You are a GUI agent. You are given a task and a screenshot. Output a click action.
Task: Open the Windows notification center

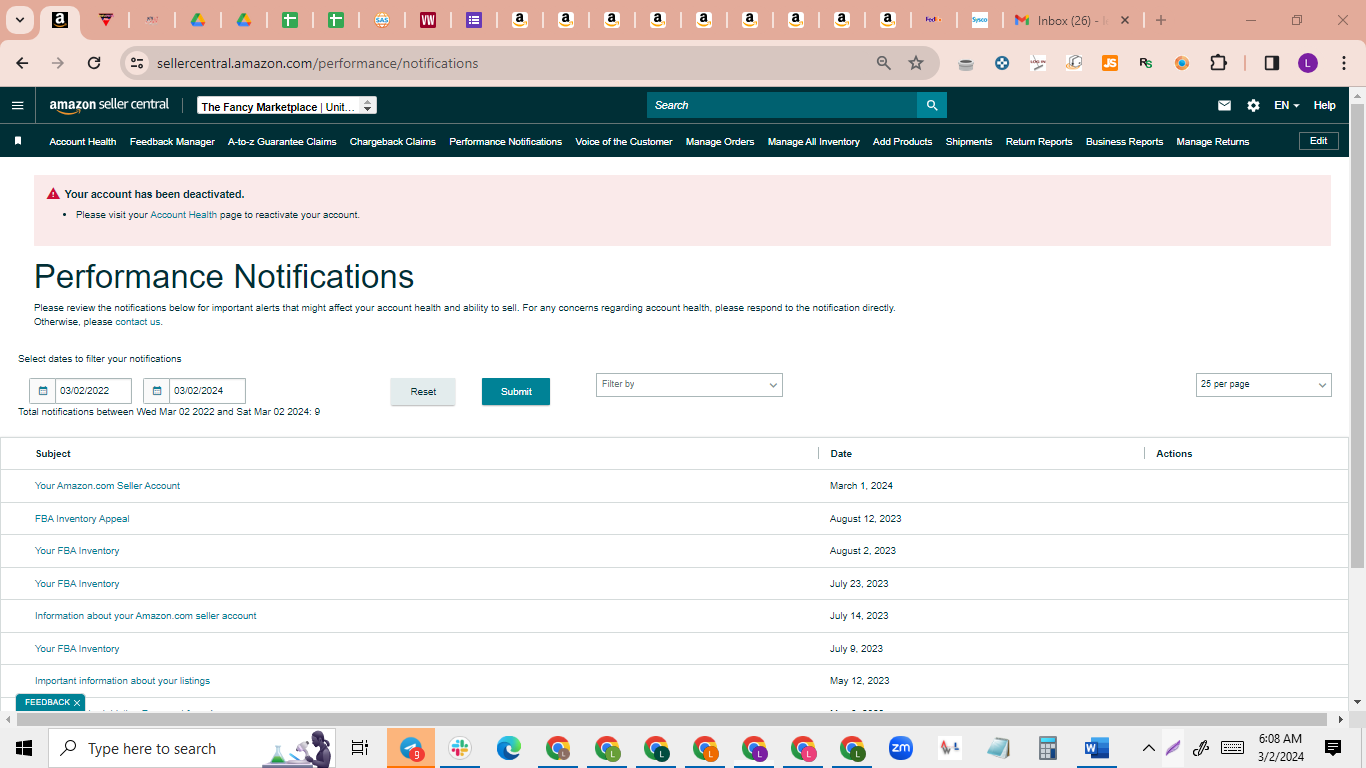(1333, 748)
